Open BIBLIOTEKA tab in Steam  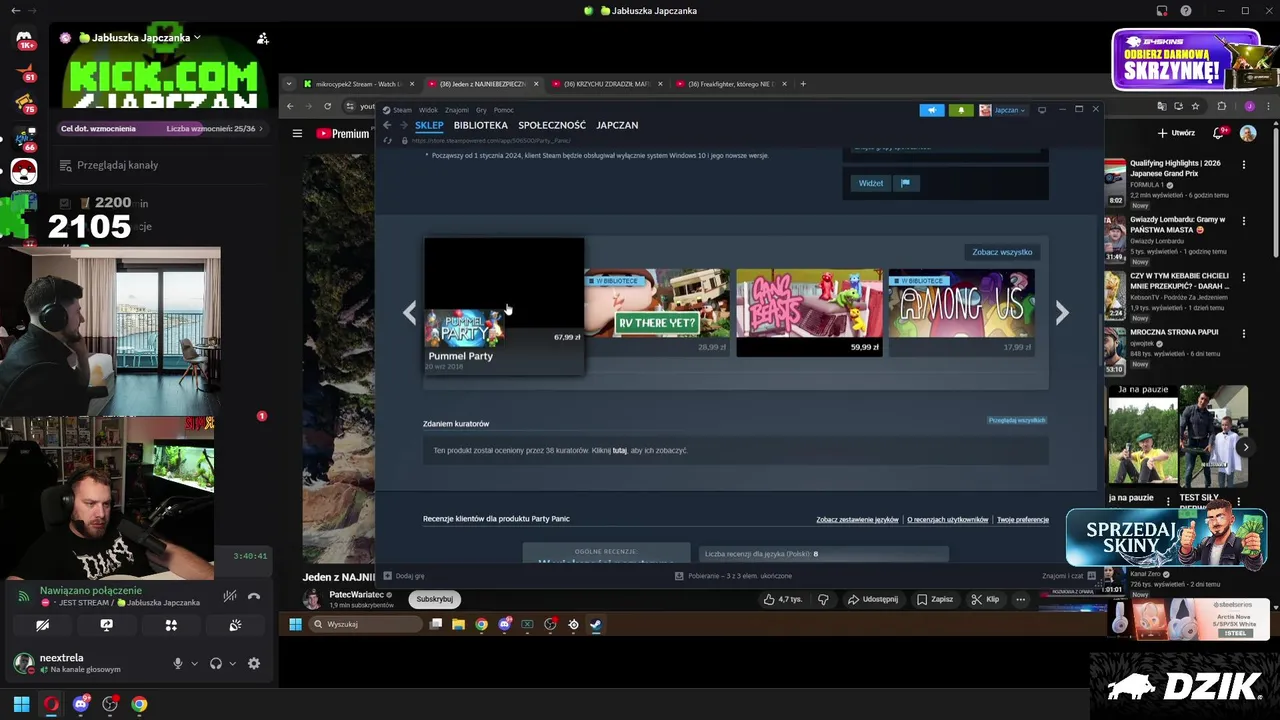coord(480,125)
